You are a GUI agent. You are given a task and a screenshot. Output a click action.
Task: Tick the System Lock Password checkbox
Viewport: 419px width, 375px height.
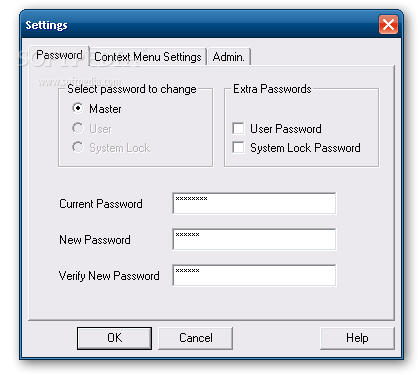click(238, 148)
